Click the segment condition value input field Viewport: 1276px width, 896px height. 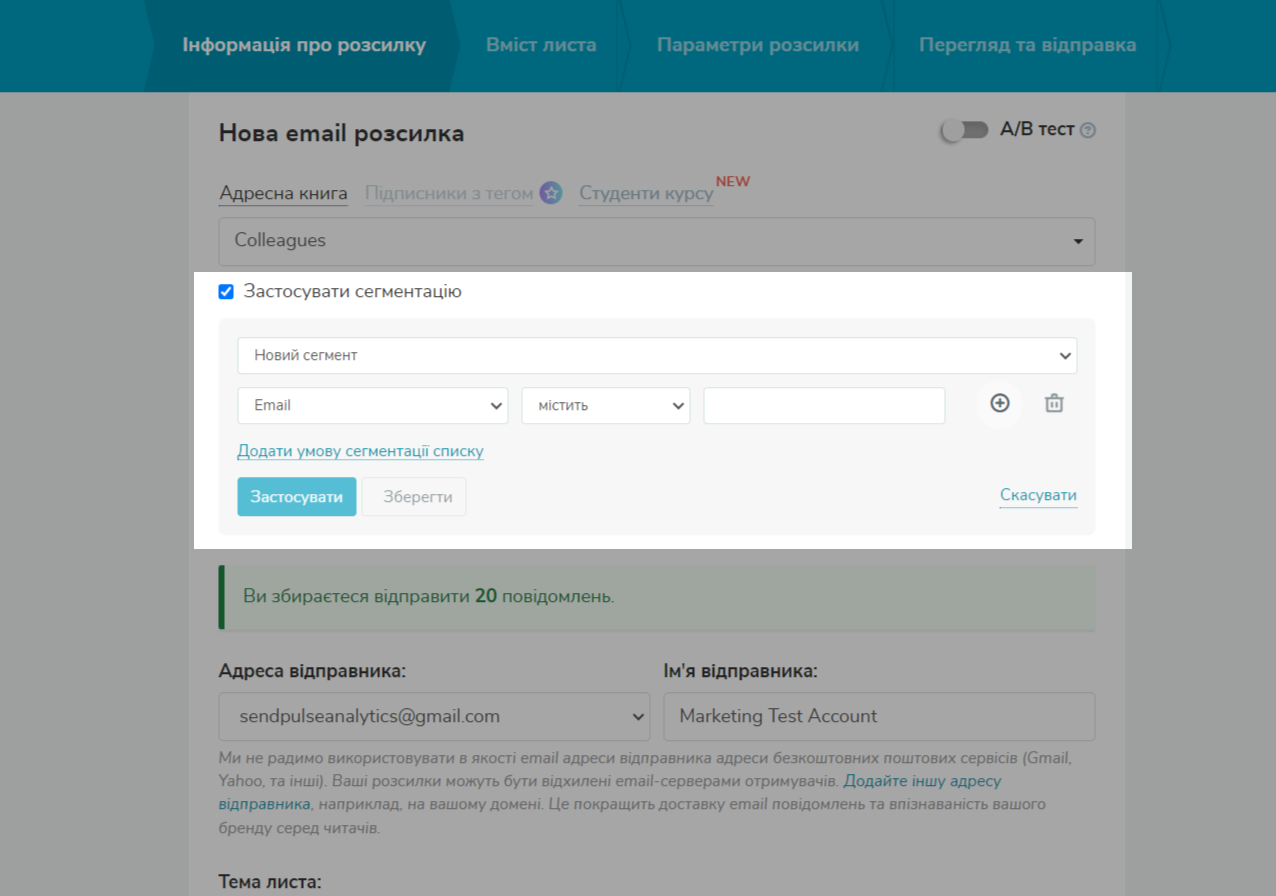824,405
